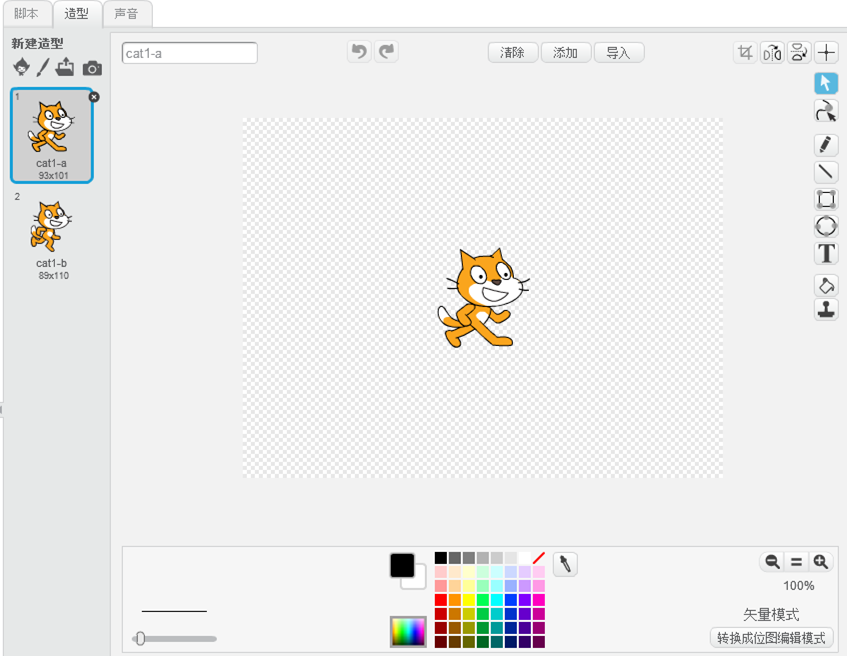Click the 清除 button
847x656 pixels.
(513, 52)
